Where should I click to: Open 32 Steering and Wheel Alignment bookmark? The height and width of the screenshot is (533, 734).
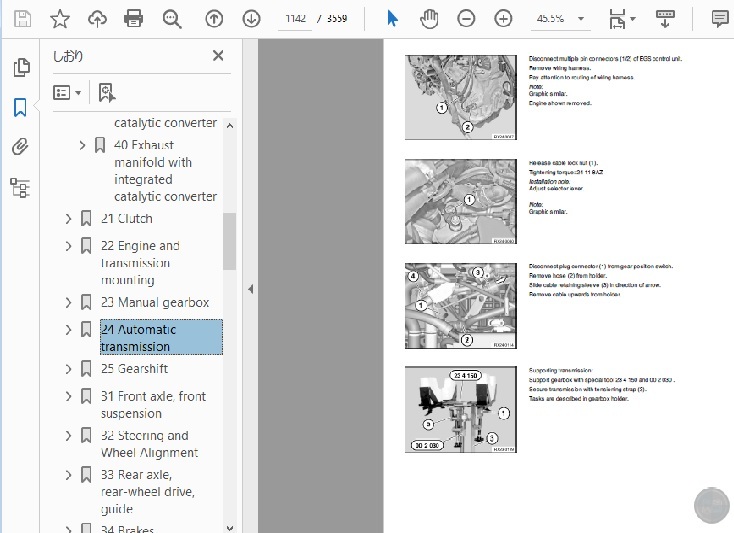(149, 444)
